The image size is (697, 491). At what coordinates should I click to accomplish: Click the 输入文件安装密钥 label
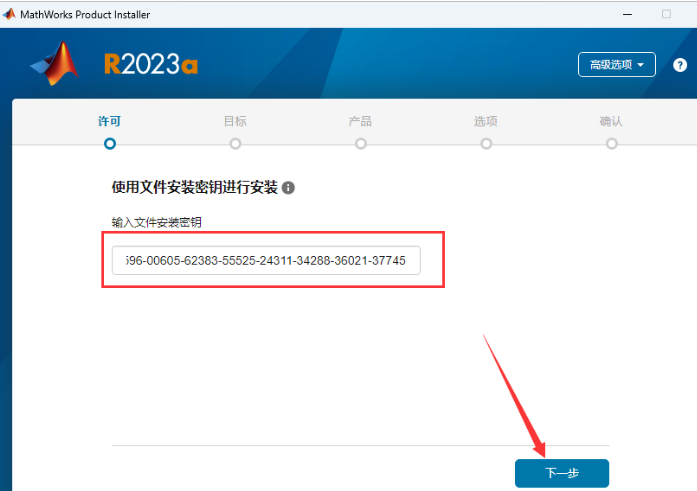click(156, 222)
